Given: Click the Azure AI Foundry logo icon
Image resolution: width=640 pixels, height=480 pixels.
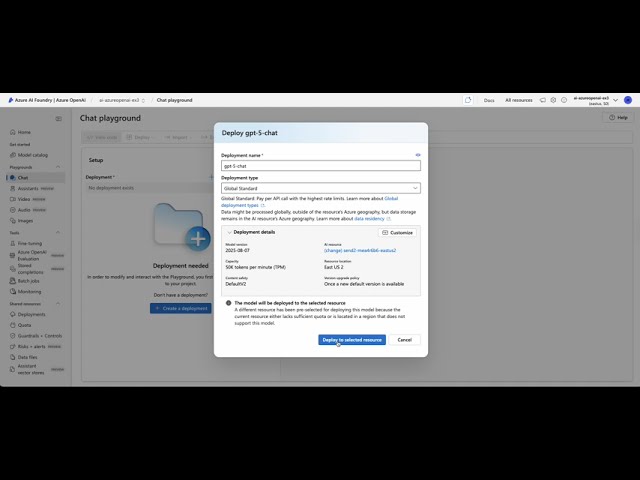Looking at the screenshot, I should [11, 100].
